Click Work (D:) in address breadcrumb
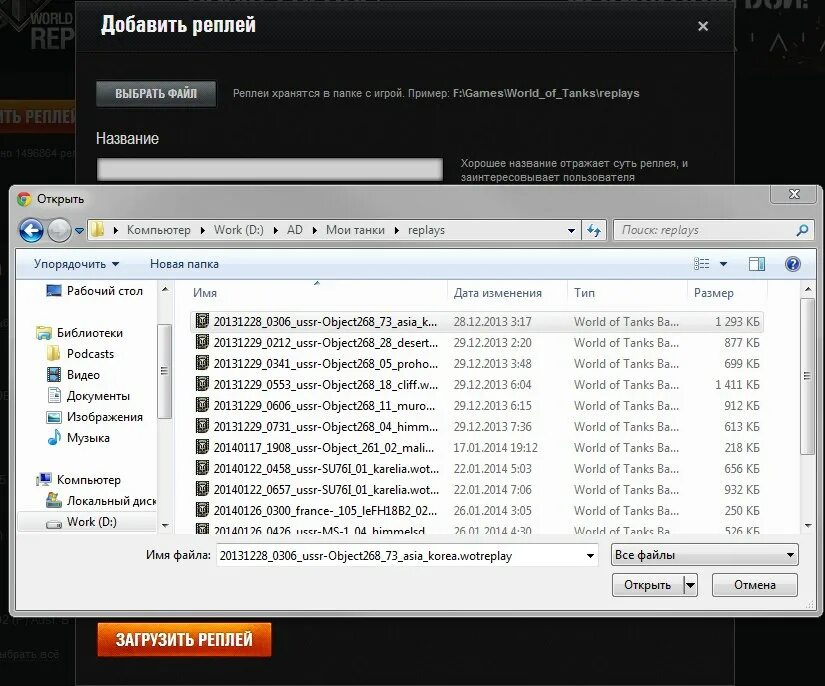Image resolution: width=825 pixels, height=686 pixels. pos(238,230)
